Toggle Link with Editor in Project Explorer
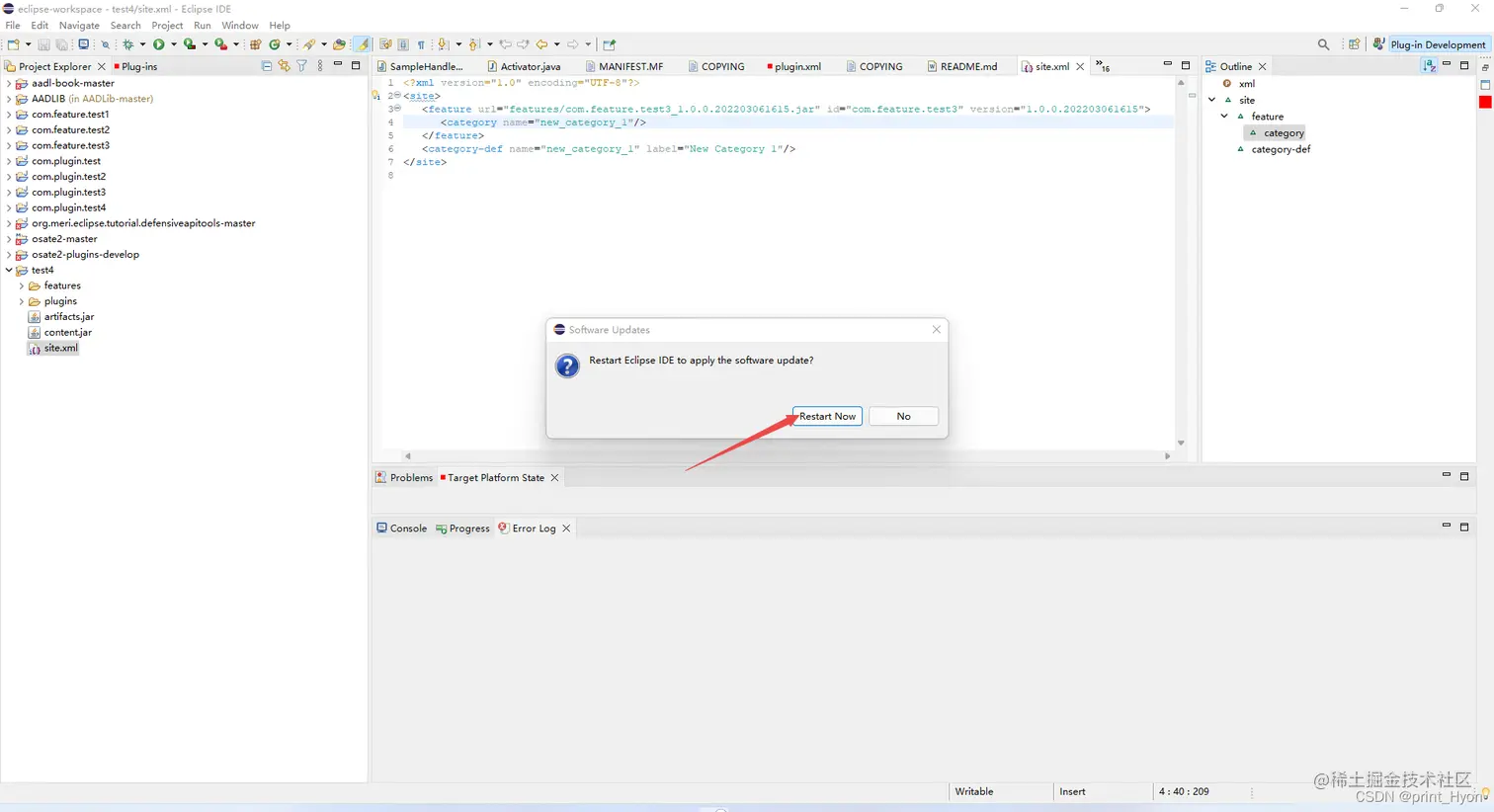The height and width of the screenshot is (812, 1494). (x=285, y=66)
